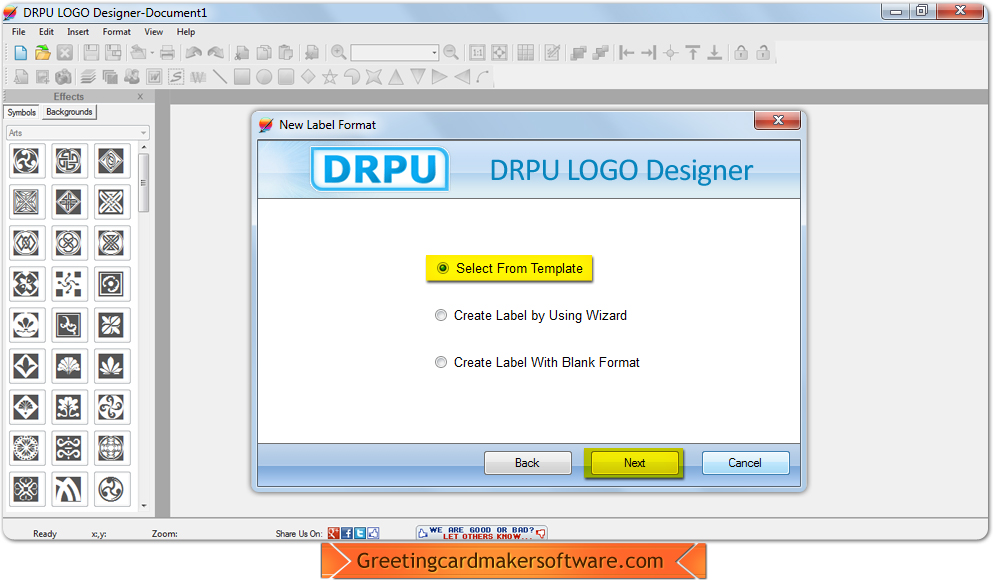Select the Ellipse shape tool

264,77
